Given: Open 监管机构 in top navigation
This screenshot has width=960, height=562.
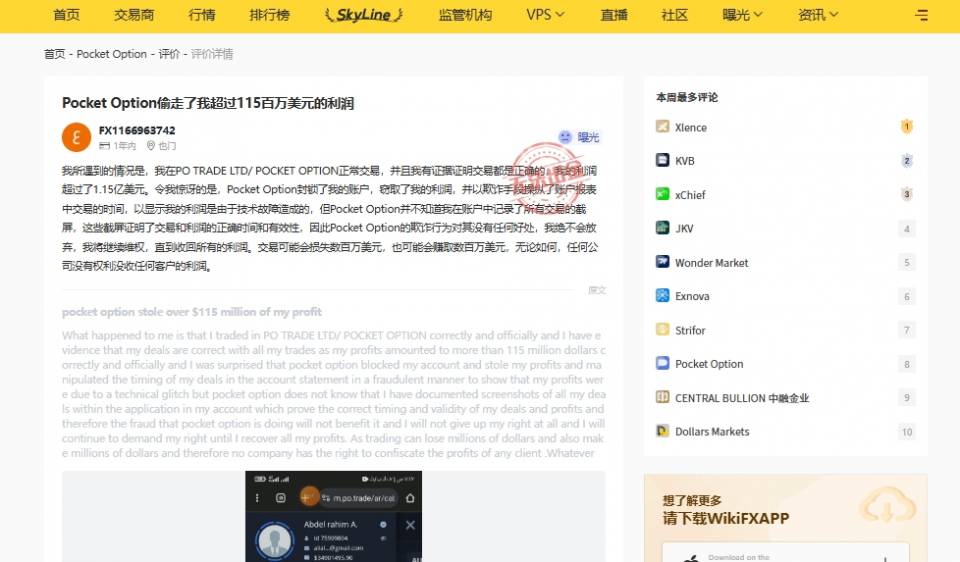Looking at the screenshot, I should [x=465, y=15].
